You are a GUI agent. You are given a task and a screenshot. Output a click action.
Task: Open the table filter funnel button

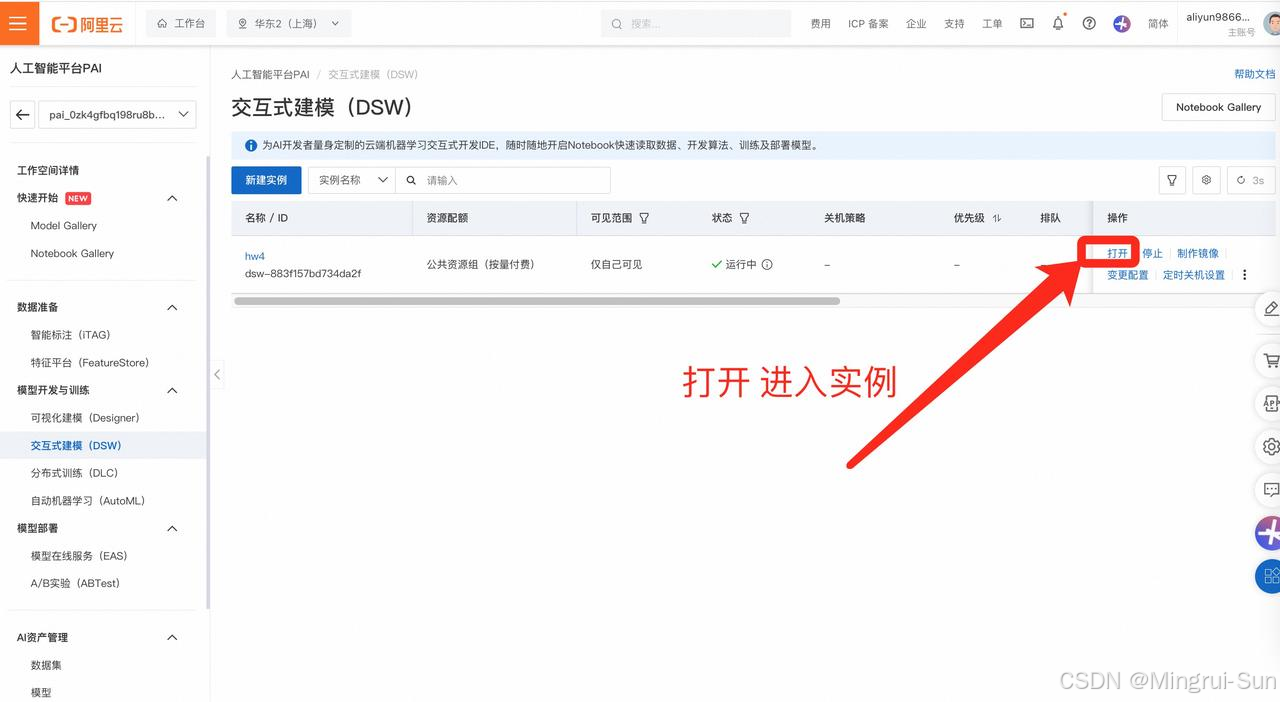[x=1172, y=180]
